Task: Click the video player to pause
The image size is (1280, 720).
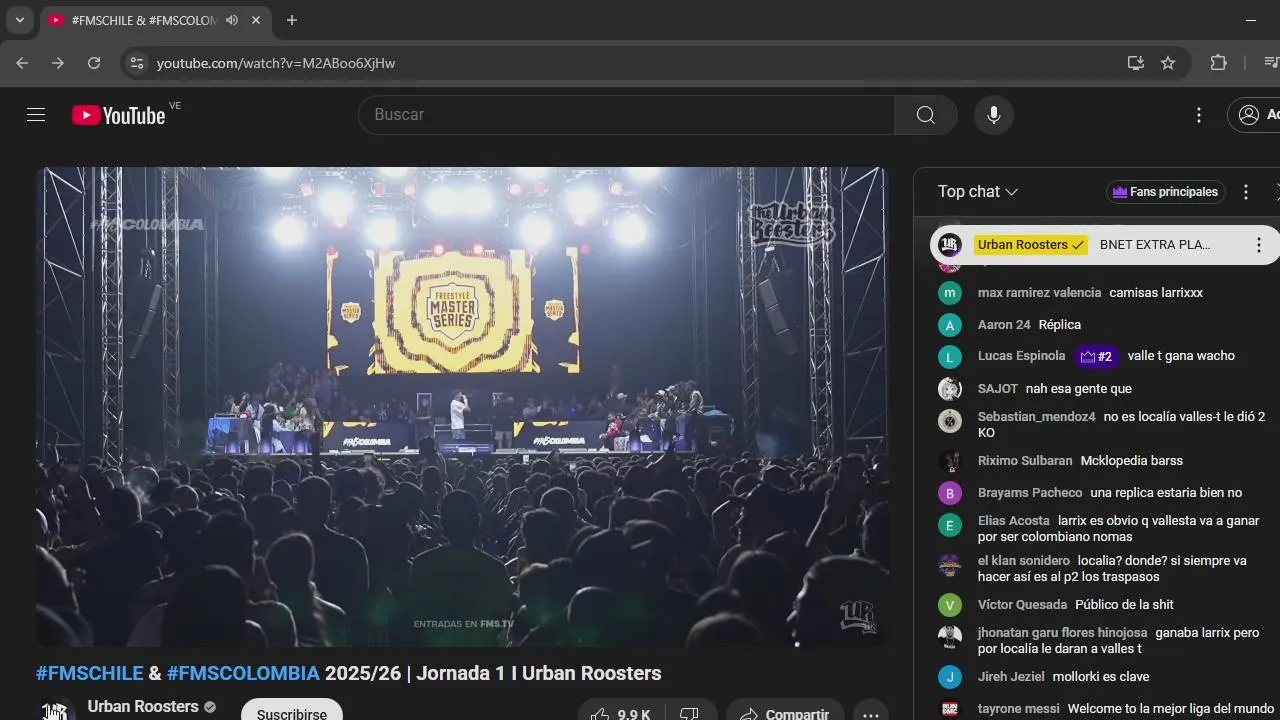Action: pos(462,406)
